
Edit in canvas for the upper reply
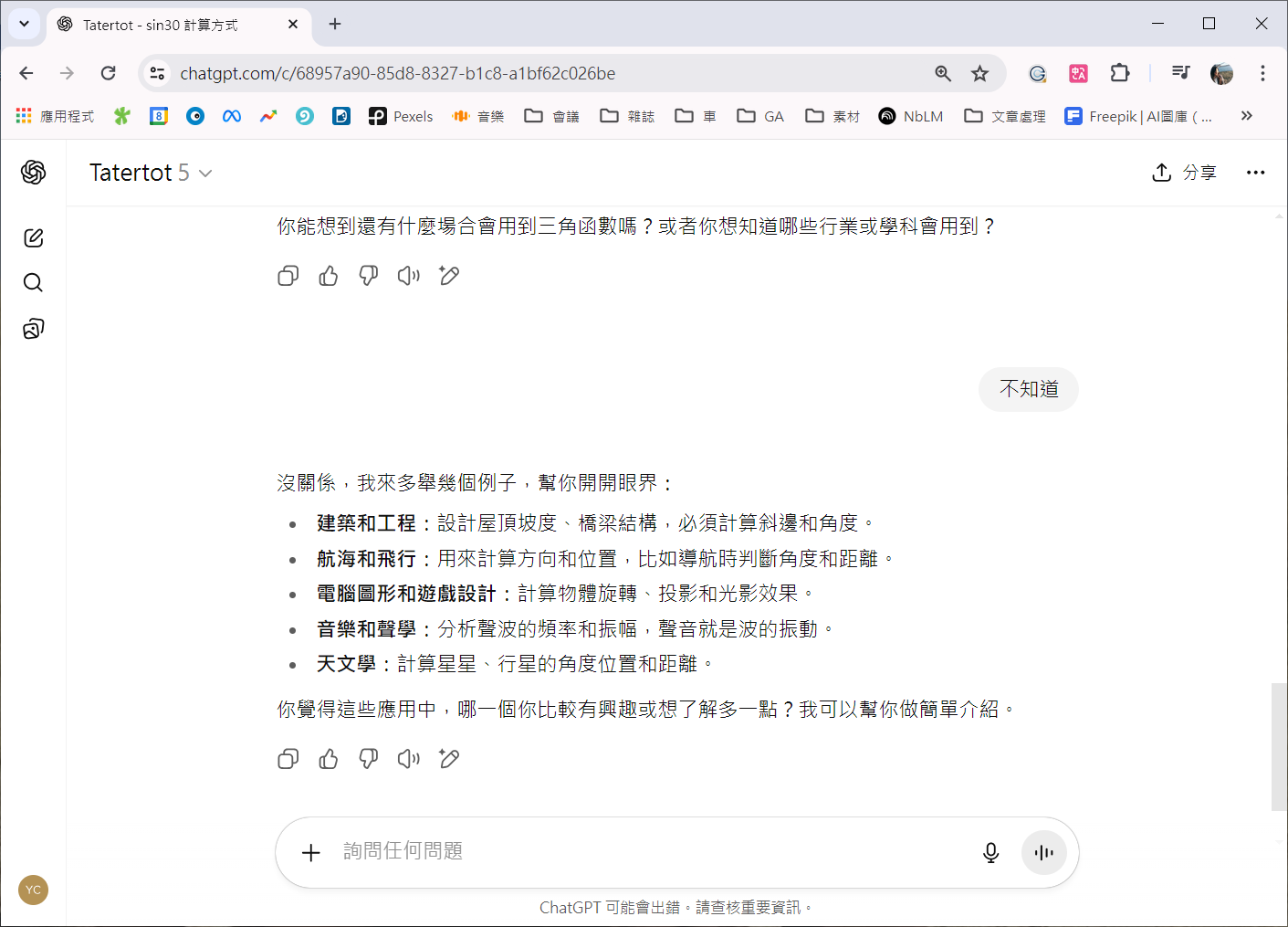[449, 276]
